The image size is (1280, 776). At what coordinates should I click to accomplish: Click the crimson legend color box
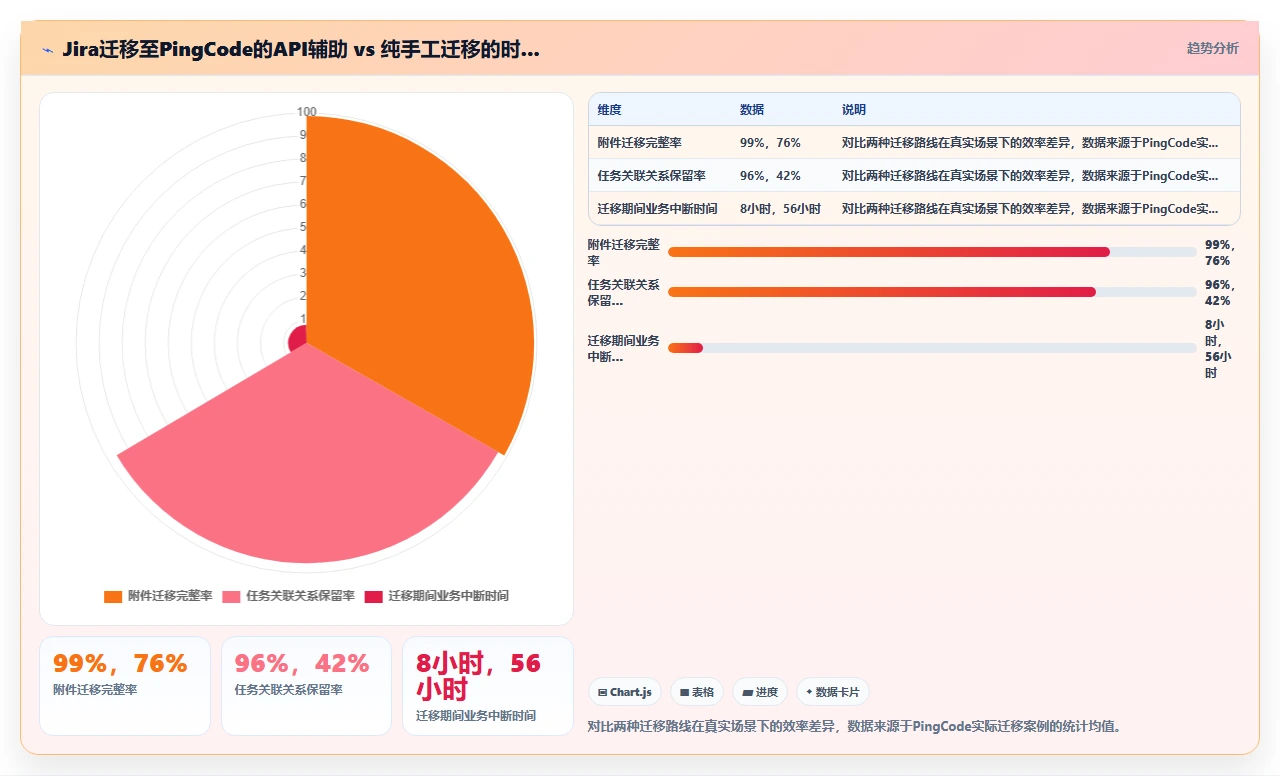click(x=373, y=596)
